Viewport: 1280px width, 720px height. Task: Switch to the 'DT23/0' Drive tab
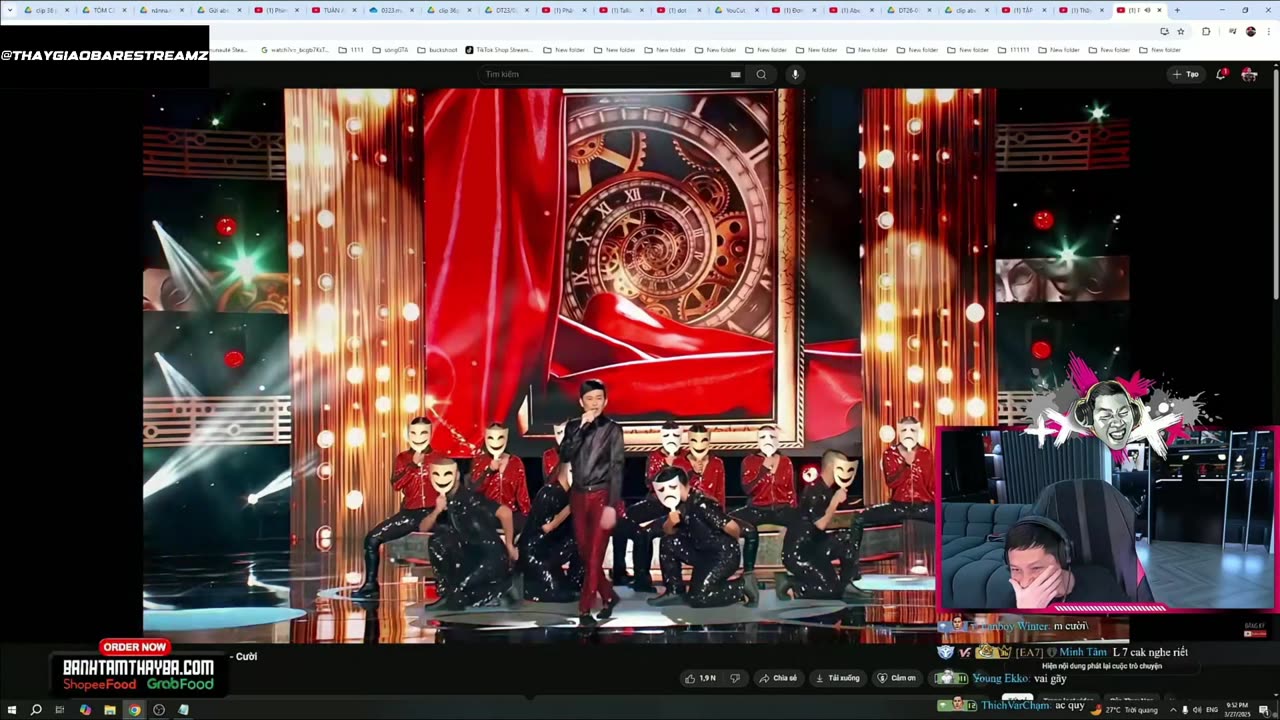(506, 10)
